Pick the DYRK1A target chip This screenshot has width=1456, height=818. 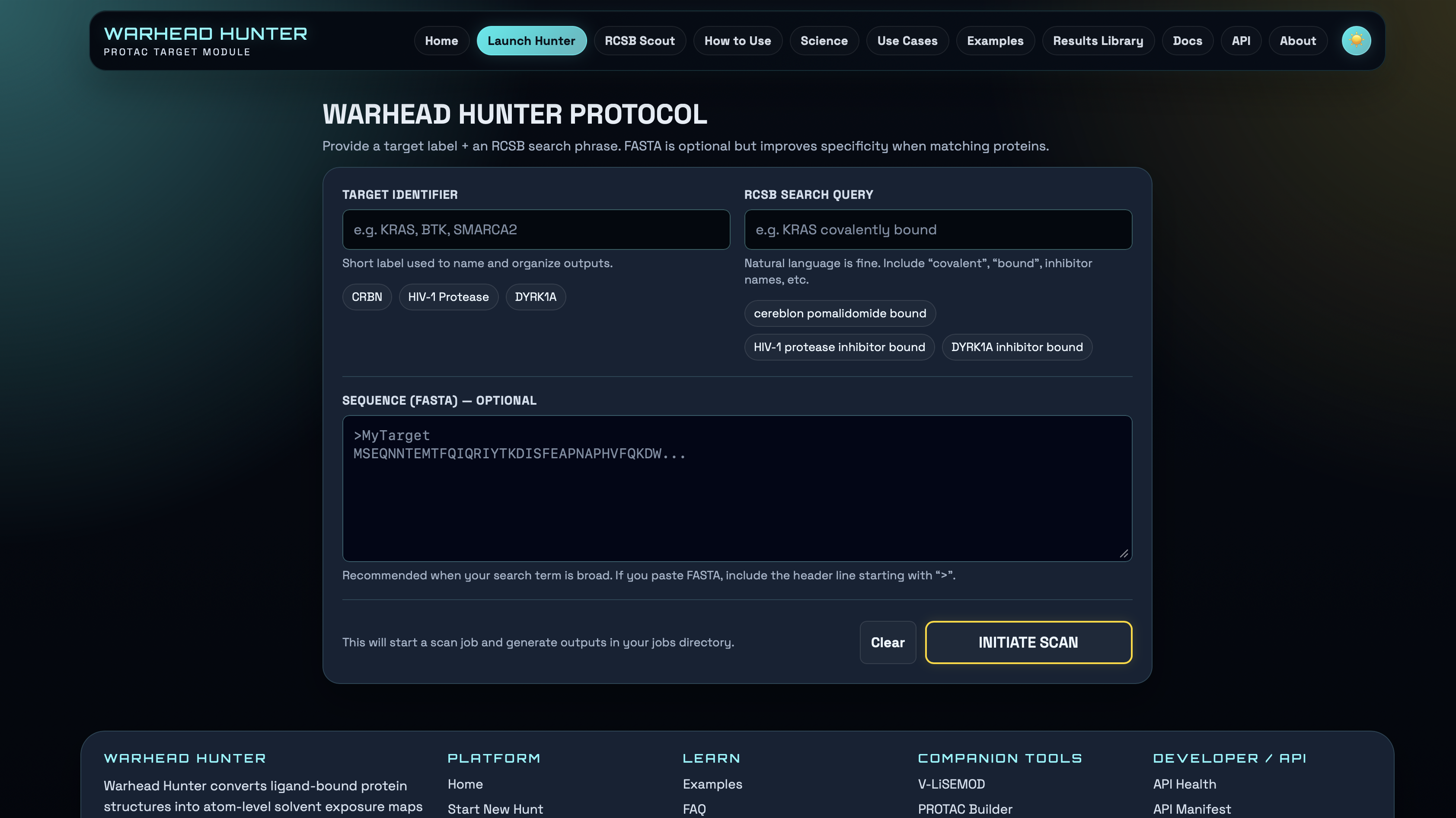[536, 297]
